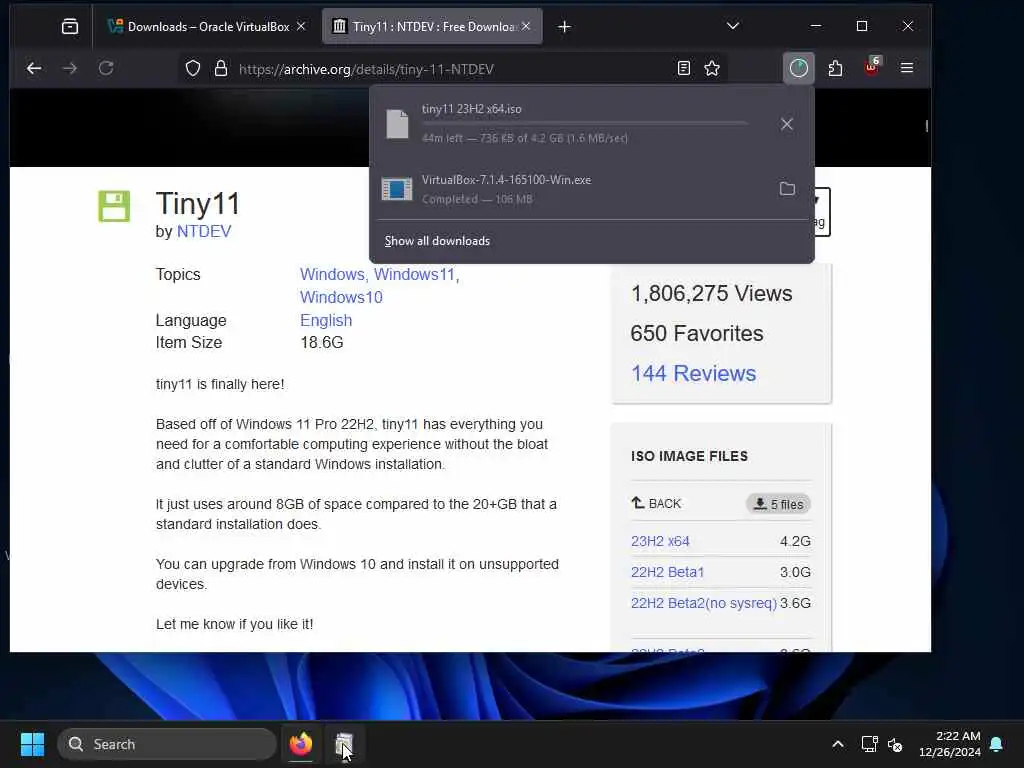This screenshot has width=1024, height=768.
Task: Click the downloads progress toolbar icon
Action: pos(798,68)
